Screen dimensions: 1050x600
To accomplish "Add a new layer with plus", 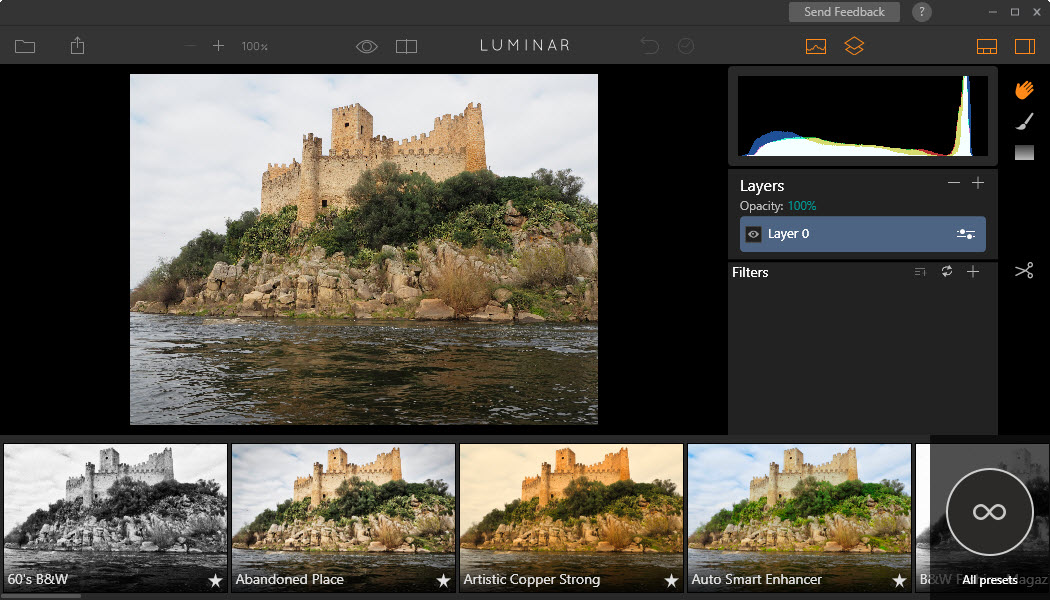I will pyautogui.click(x=978, y=183).
